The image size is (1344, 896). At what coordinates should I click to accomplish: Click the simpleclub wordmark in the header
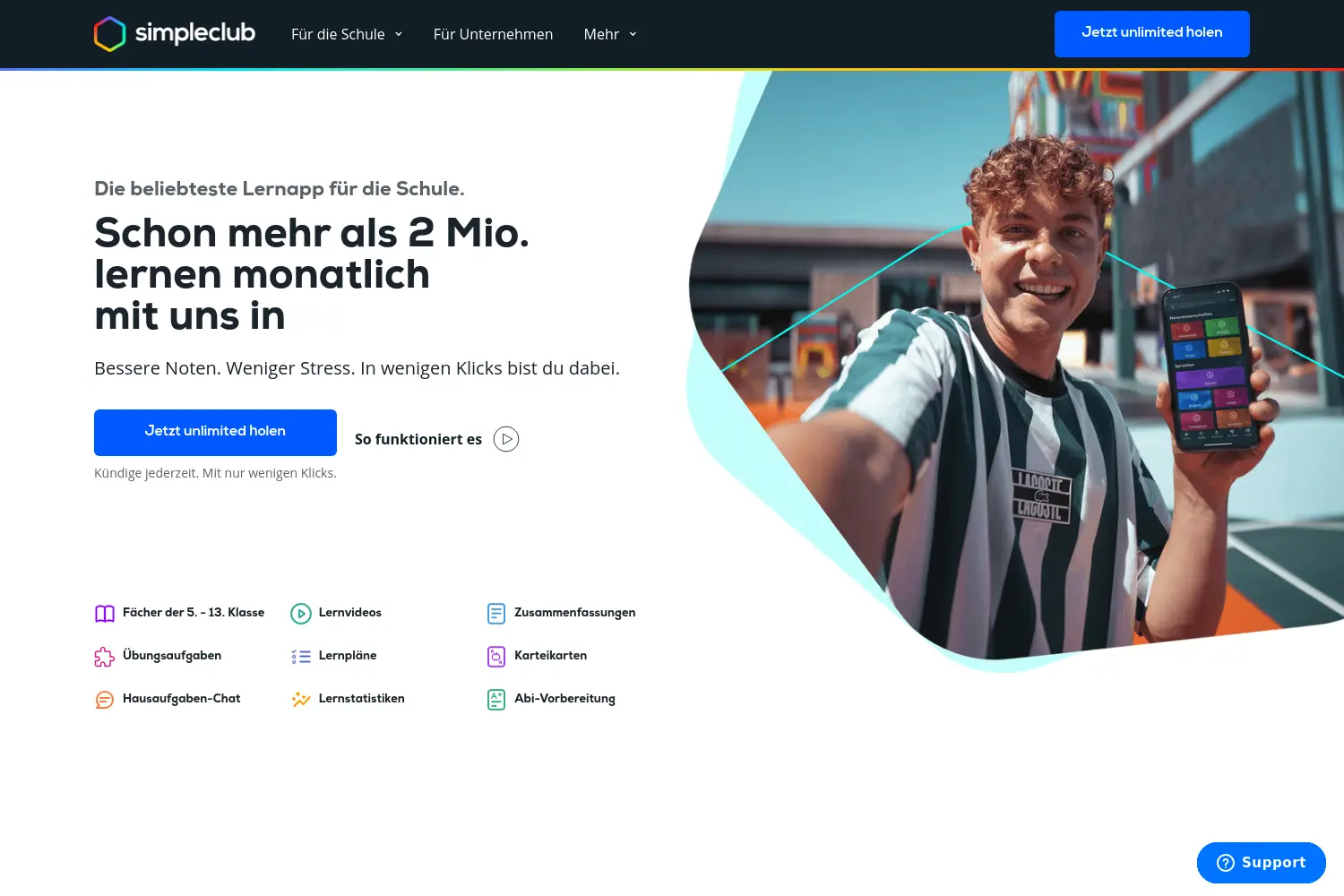[195, 33]
